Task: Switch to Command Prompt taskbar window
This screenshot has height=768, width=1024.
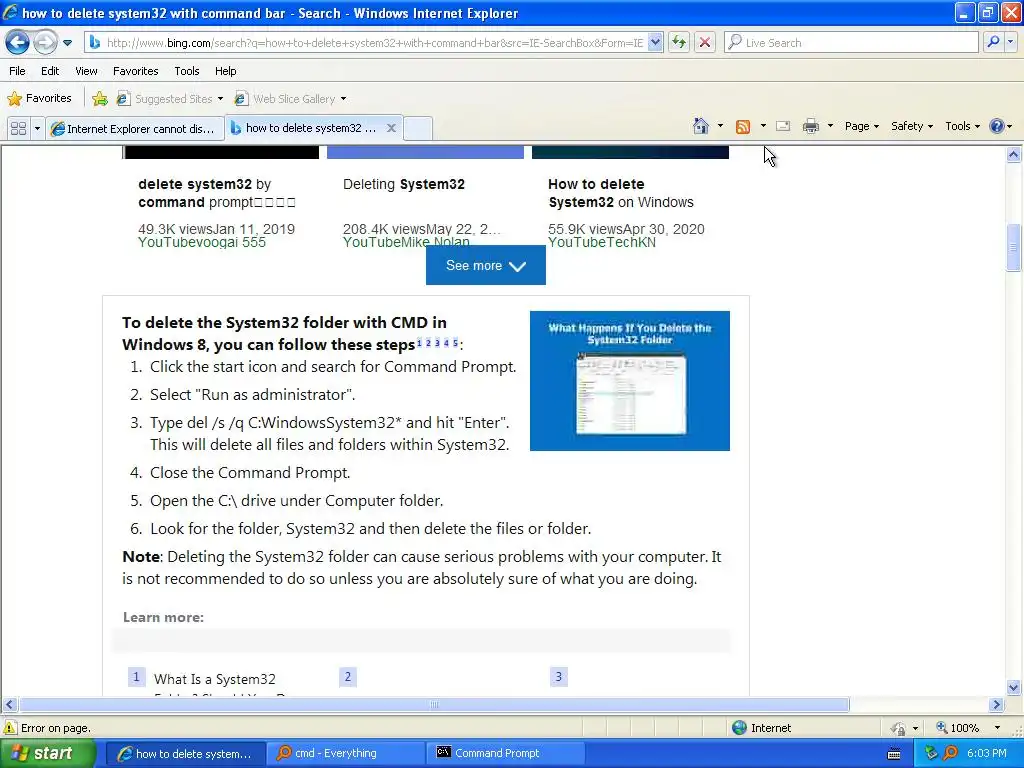Action: pos(505,753)
